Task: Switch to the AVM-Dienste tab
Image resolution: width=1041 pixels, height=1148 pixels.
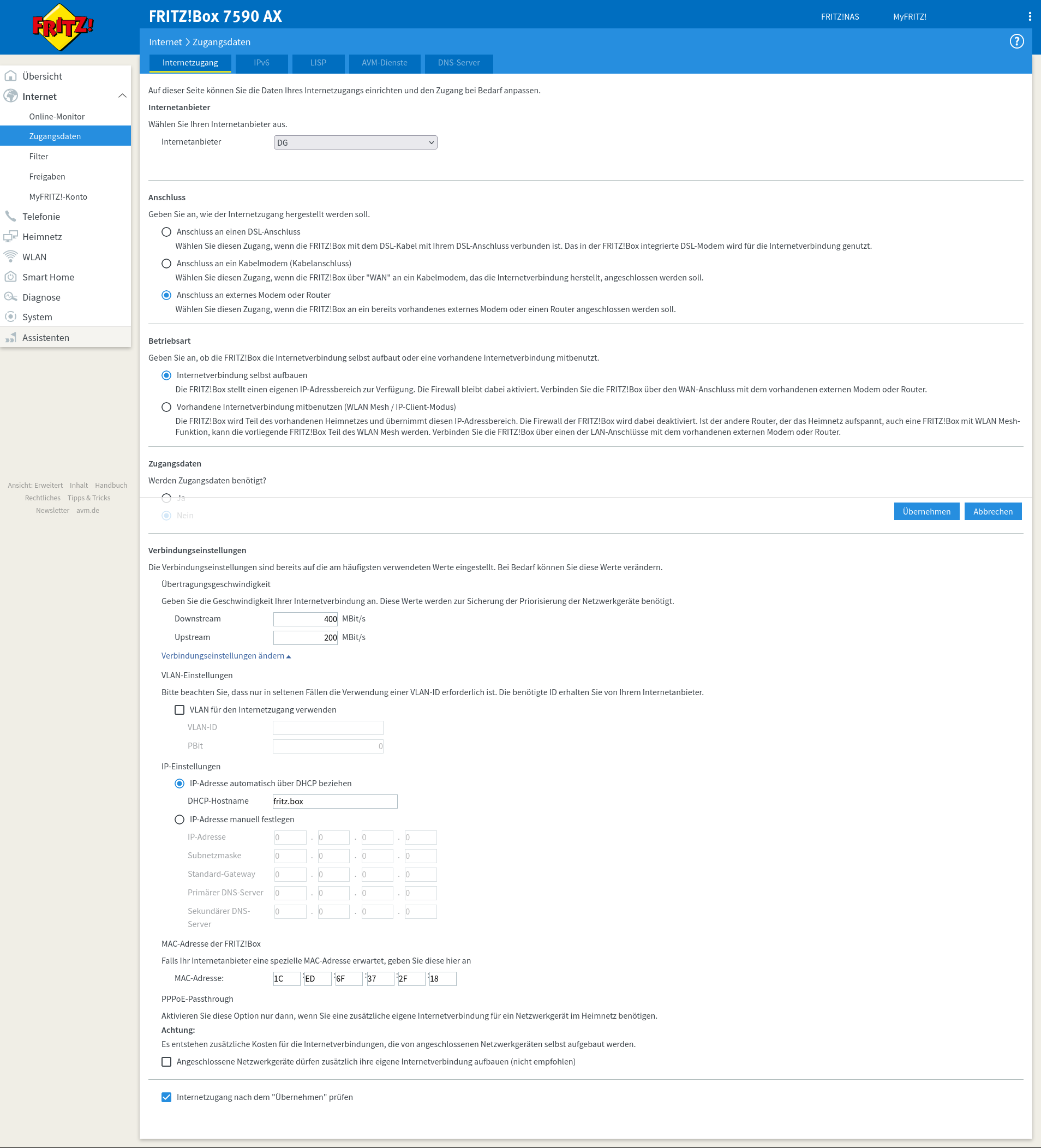Action: coord(385,63)
